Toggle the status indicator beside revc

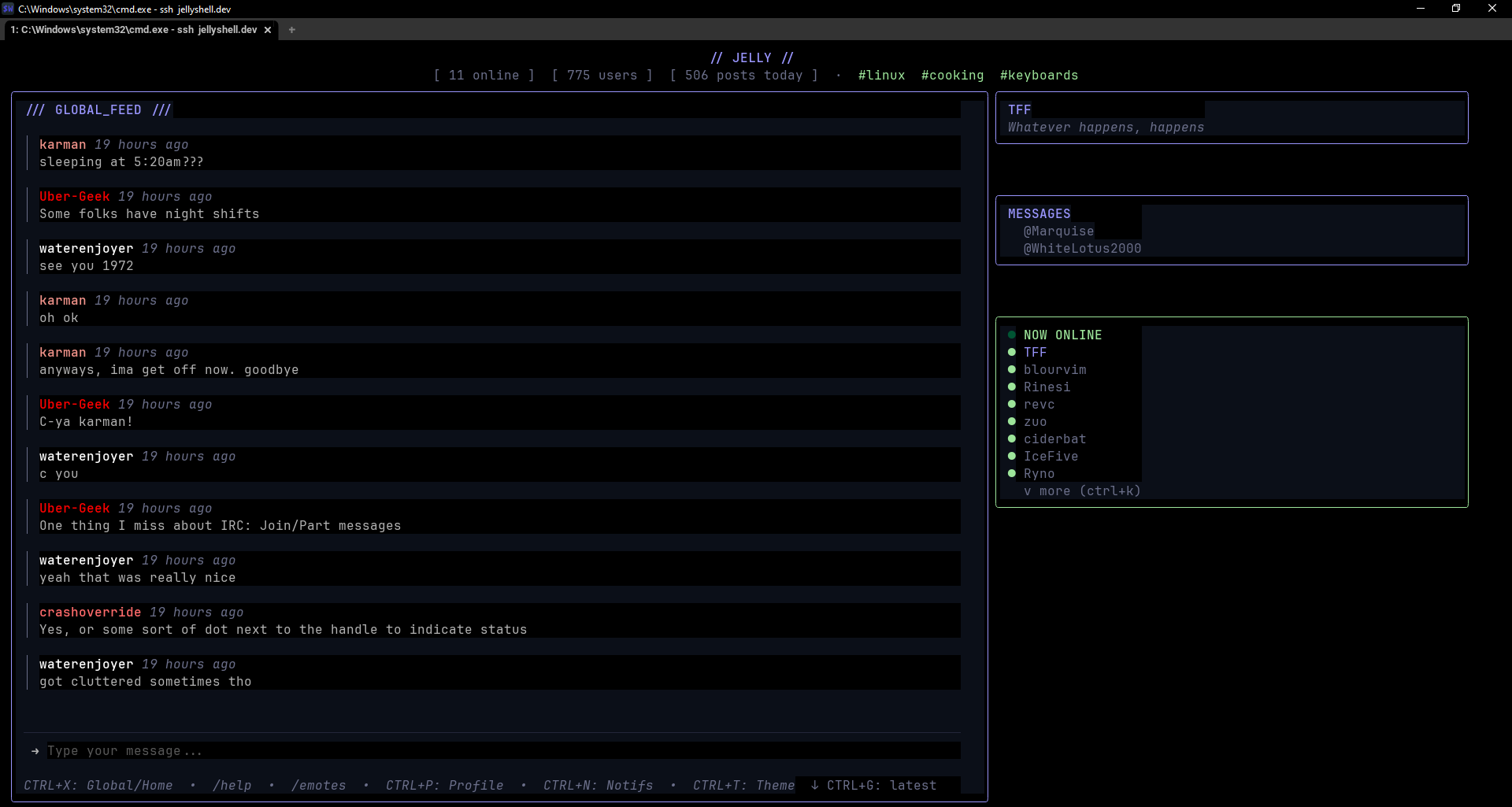click(x=1011, y=404)
